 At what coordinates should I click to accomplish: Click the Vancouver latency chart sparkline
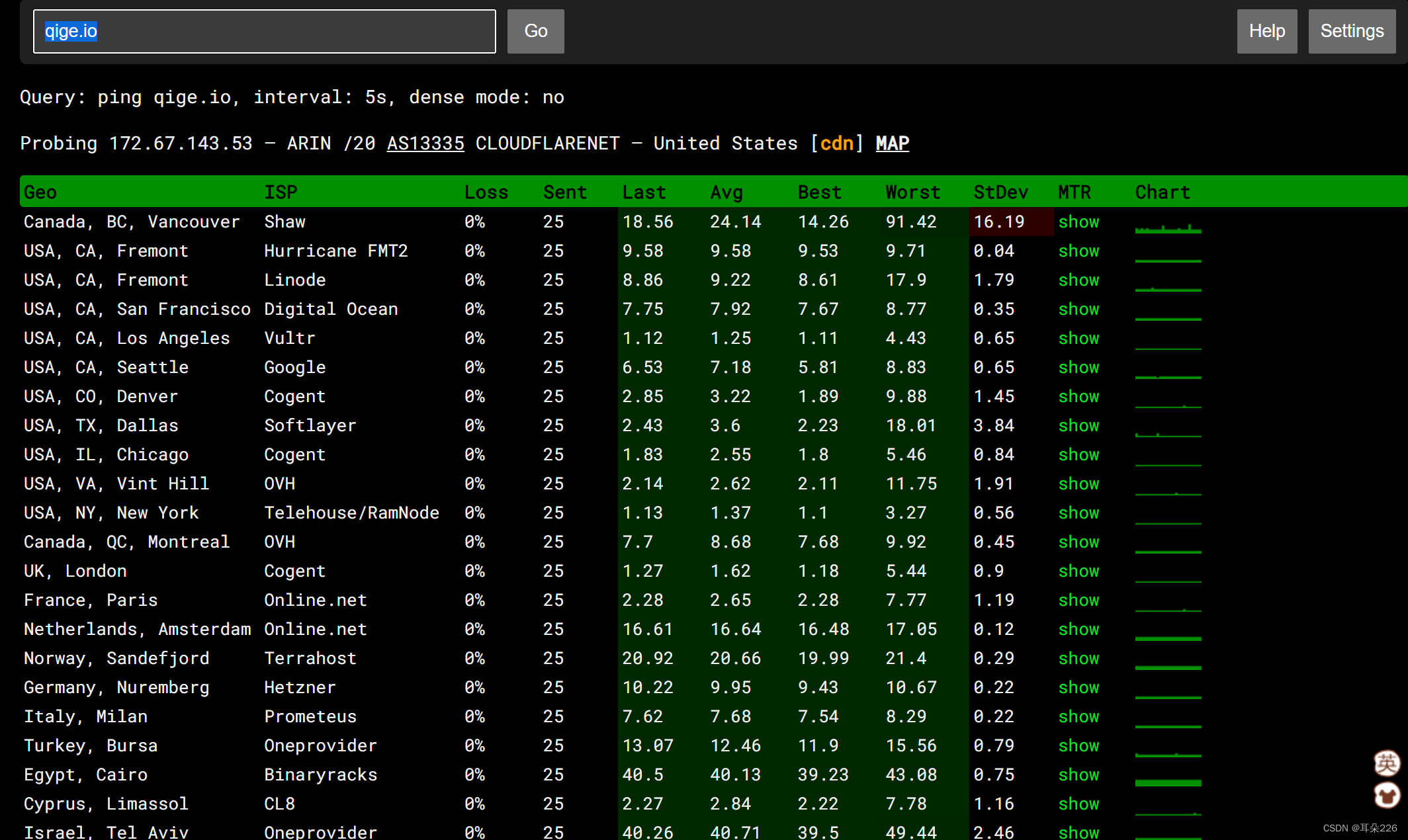click(1168, 228)
